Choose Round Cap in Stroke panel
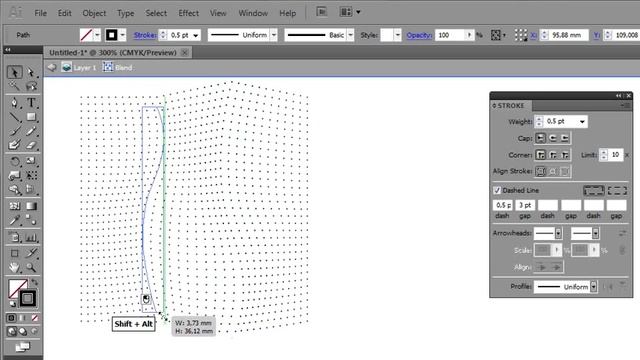The height and width of the screenshot is (360, 640). coord(553,138)
